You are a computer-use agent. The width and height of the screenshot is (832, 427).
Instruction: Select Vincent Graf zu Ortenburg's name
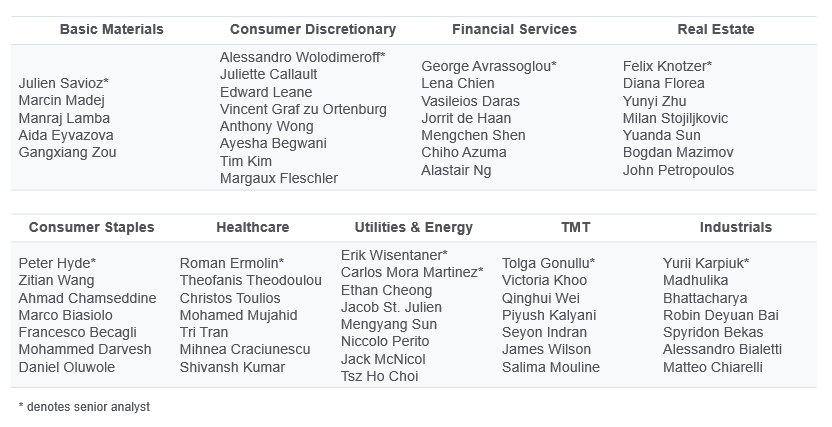coord(303,109)
